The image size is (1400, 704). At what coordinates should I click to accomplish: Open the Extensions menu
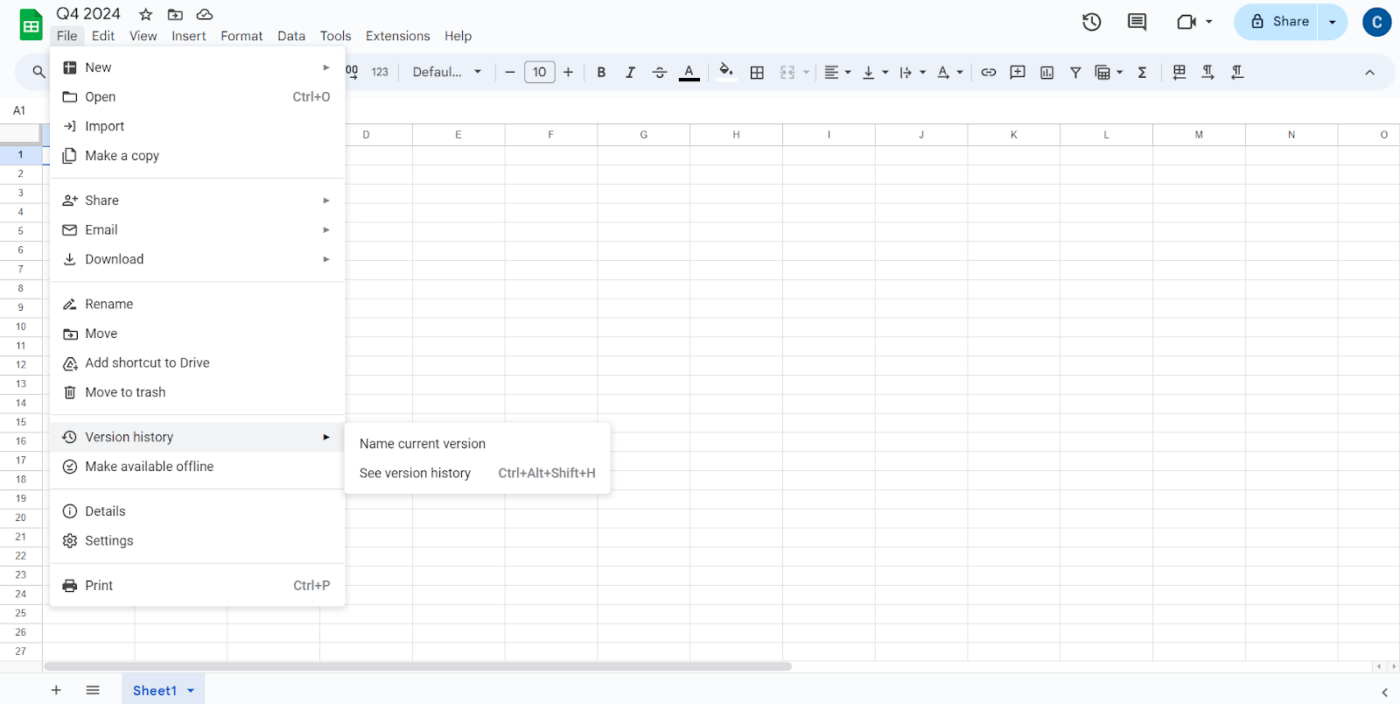click(398, 36)
